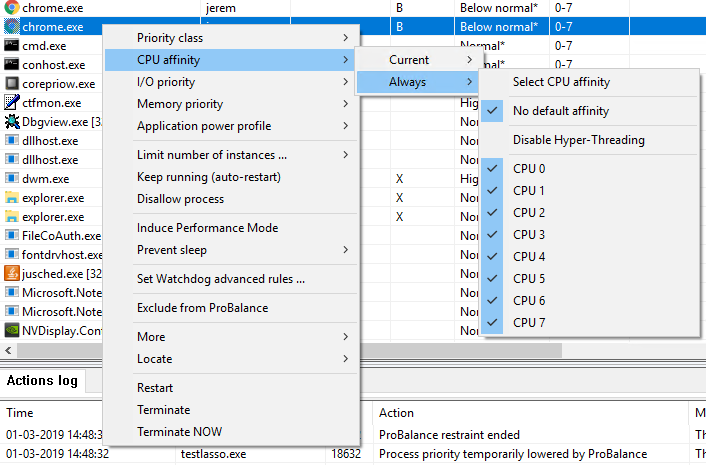Choose Terminate NOW
The width and height of the screenshot is (706, 465).
click(231, 432)
